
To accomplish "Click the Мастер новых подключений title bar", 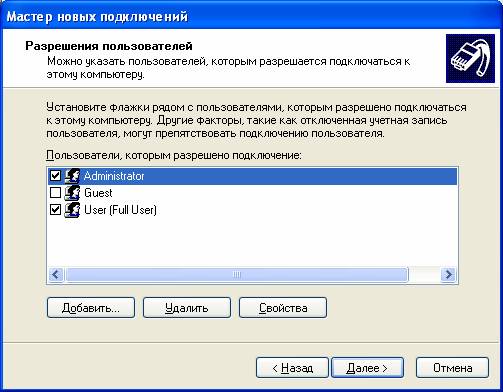I will coord(251,16).
